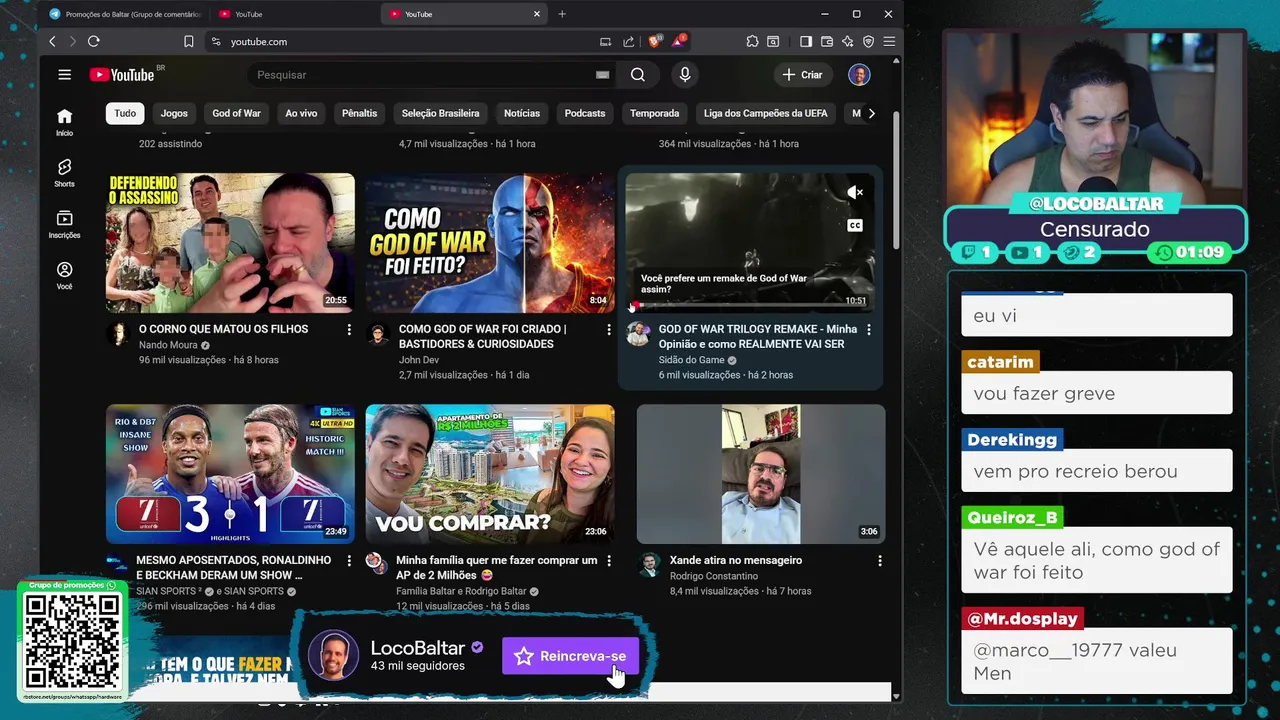Open John Dev channel link
Image resolution: width=1280 pixels, height=720 pixels.
coord(418,360)
